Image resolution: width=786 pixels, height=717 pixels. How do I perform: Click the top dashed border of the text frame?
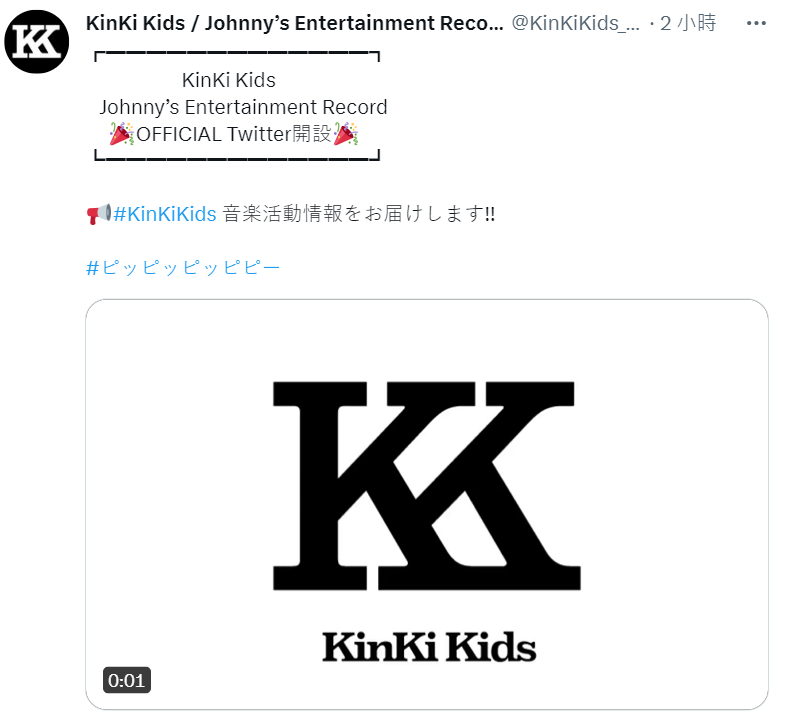click(237, 53)
